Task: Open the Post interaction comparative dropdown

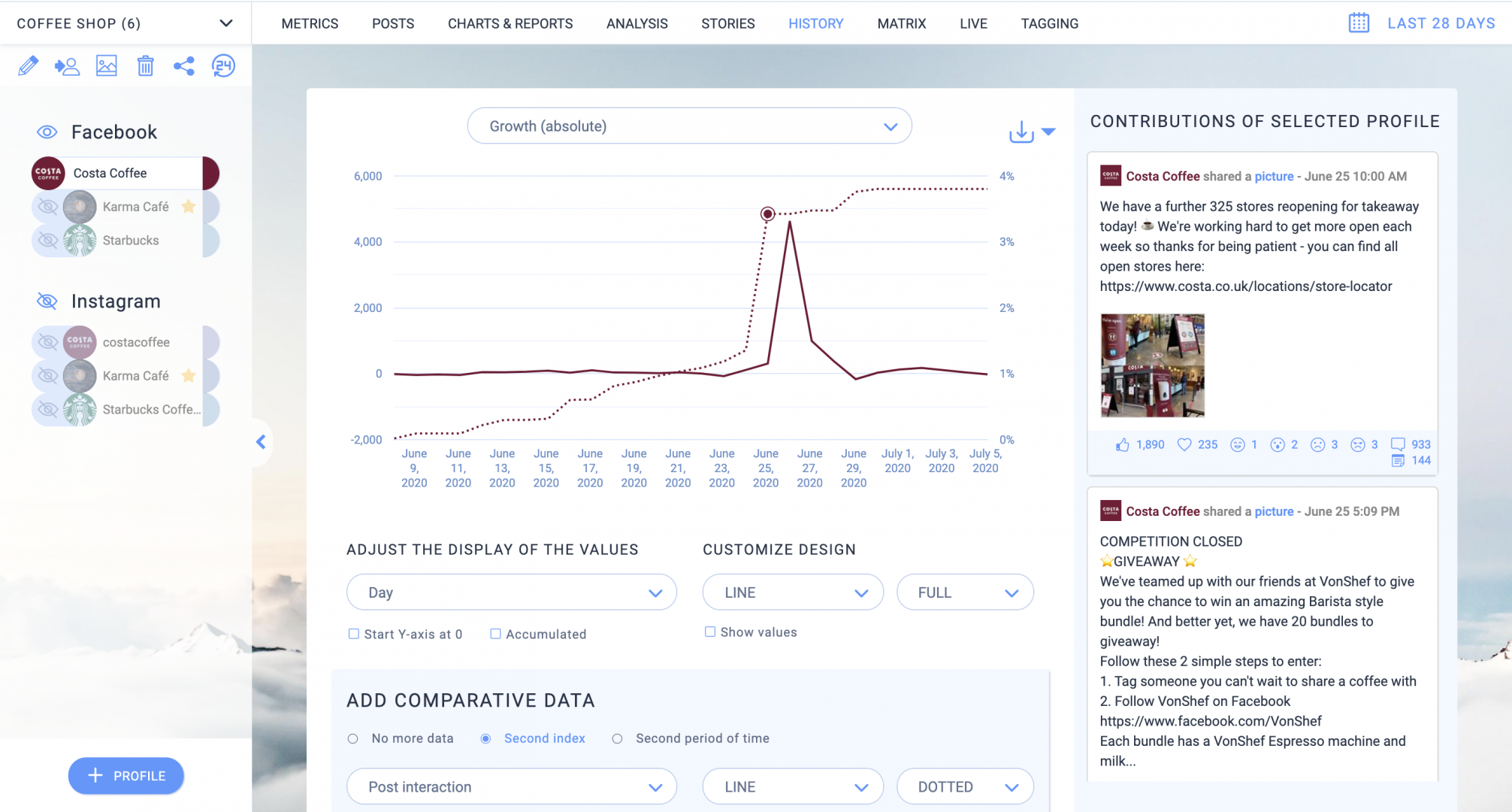Action: (511, 786)
